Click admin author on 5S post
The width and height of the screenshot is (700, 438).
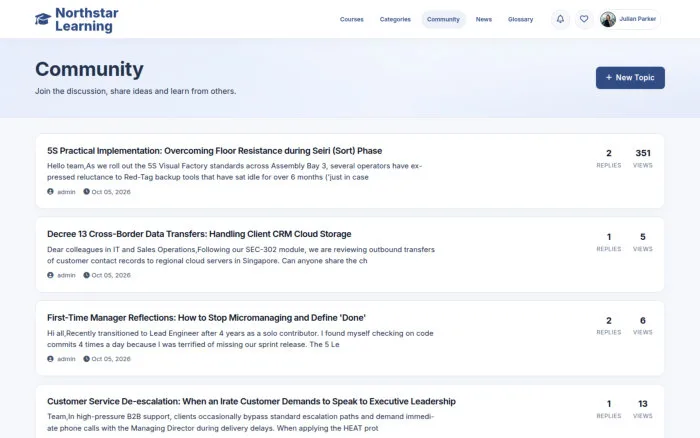tap(66, 192)
